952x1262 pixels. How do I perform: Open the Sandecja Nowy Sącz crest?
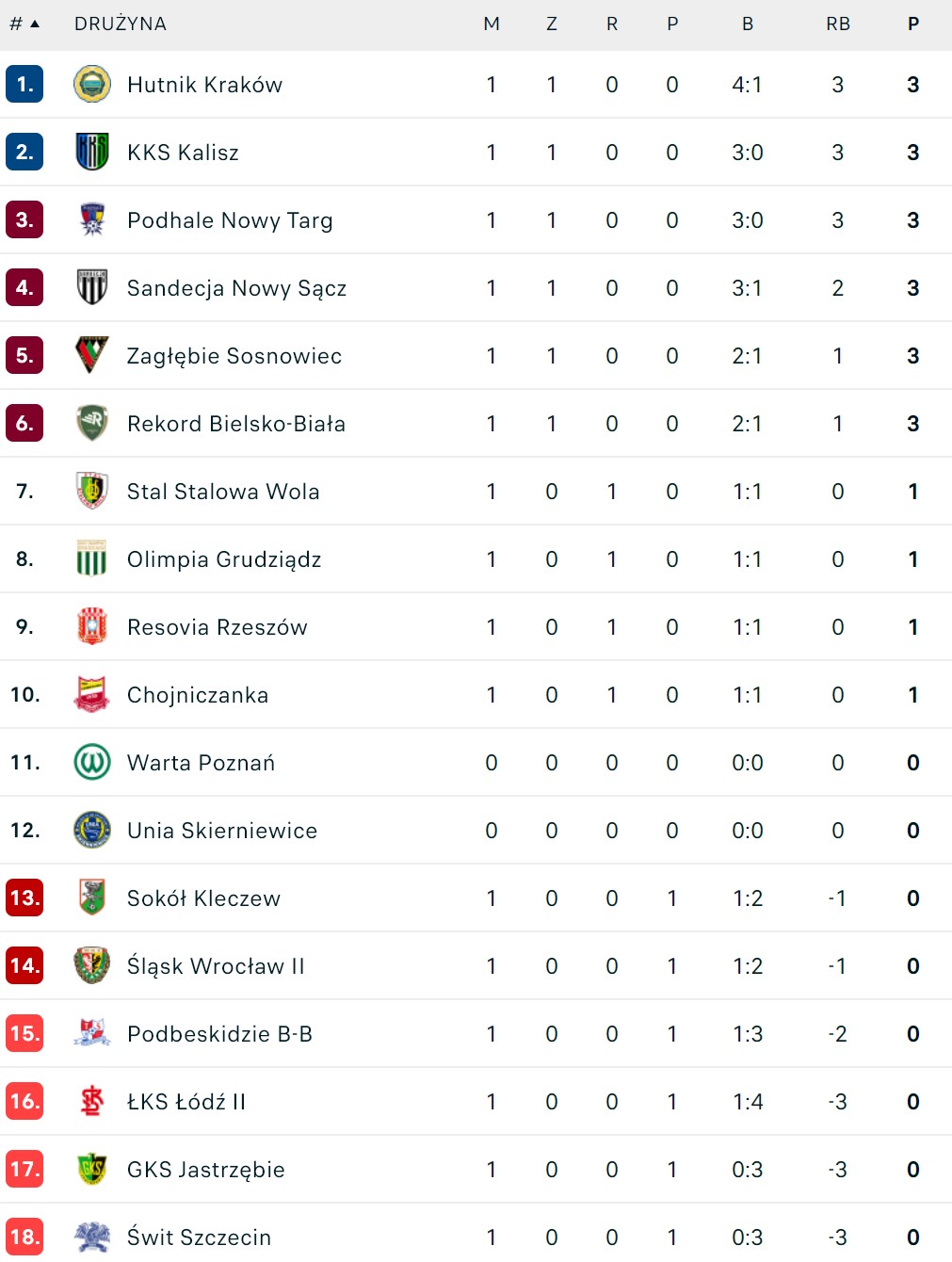[91, 288]
